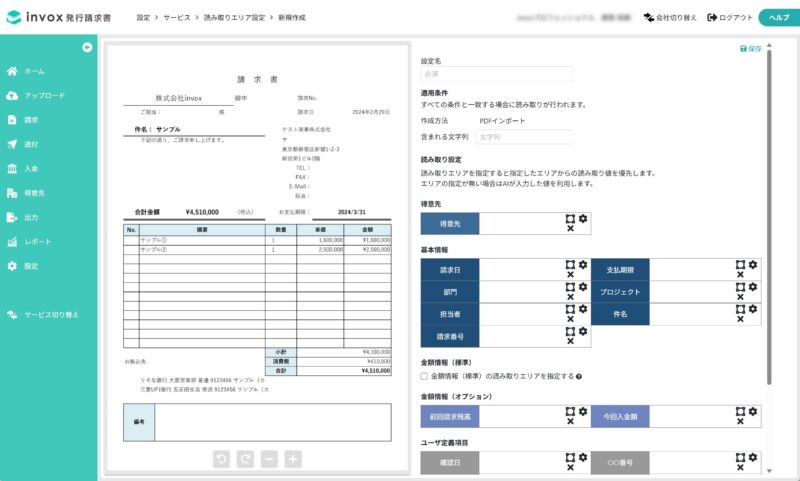Select area icon for 件名 field
800x481 pixels.
tap(740, 309)
